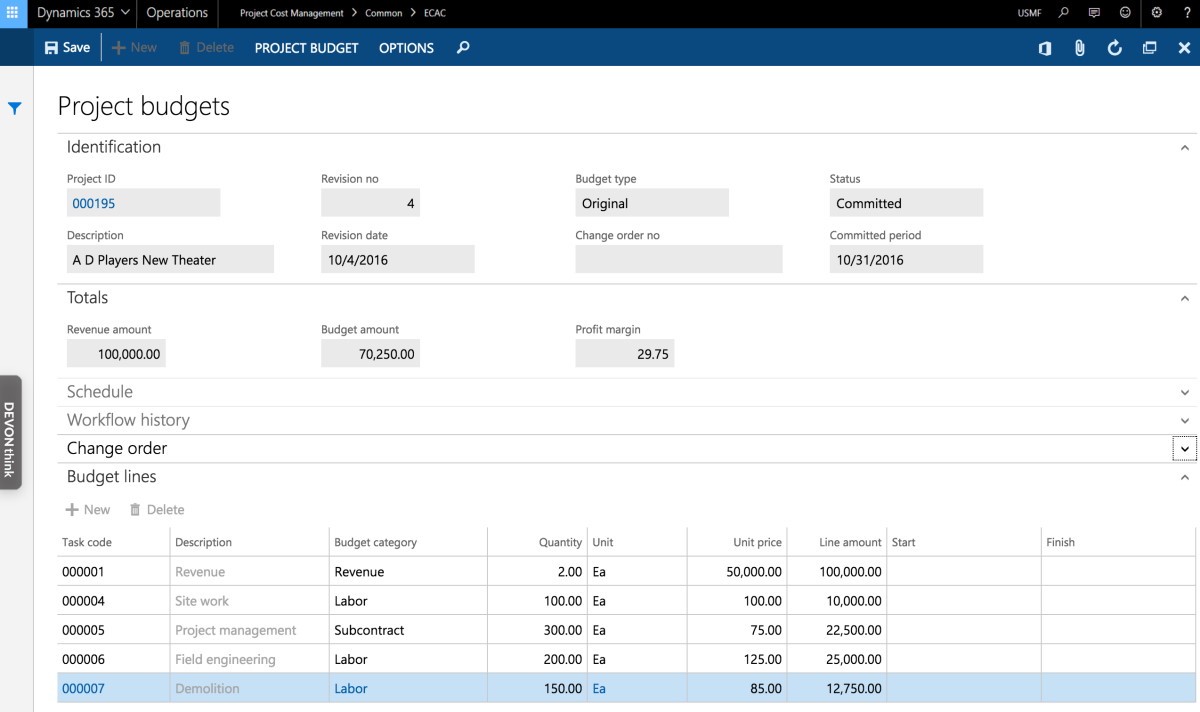
Task: Click the Revision no field
Action: [x=370, y=203]
